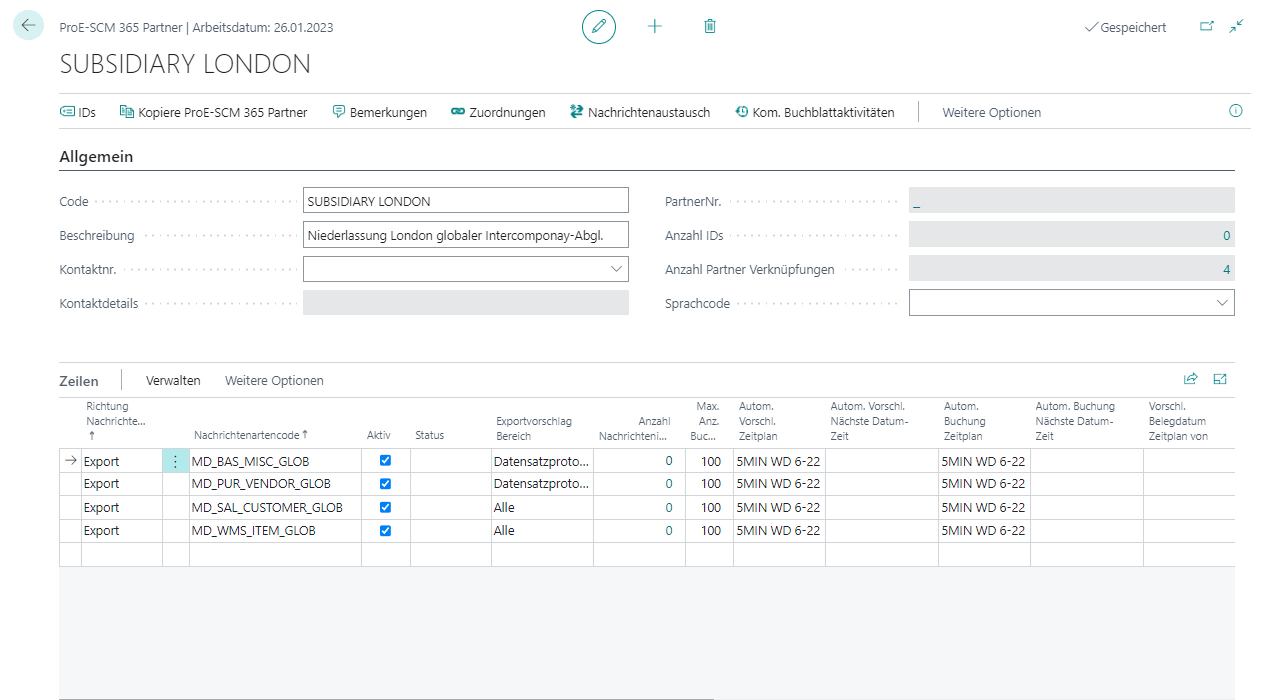Open Weitere Optionen in Zeilen
Image resolution: width=1280 pixels, height=700 pixels.
click(274, 381)
